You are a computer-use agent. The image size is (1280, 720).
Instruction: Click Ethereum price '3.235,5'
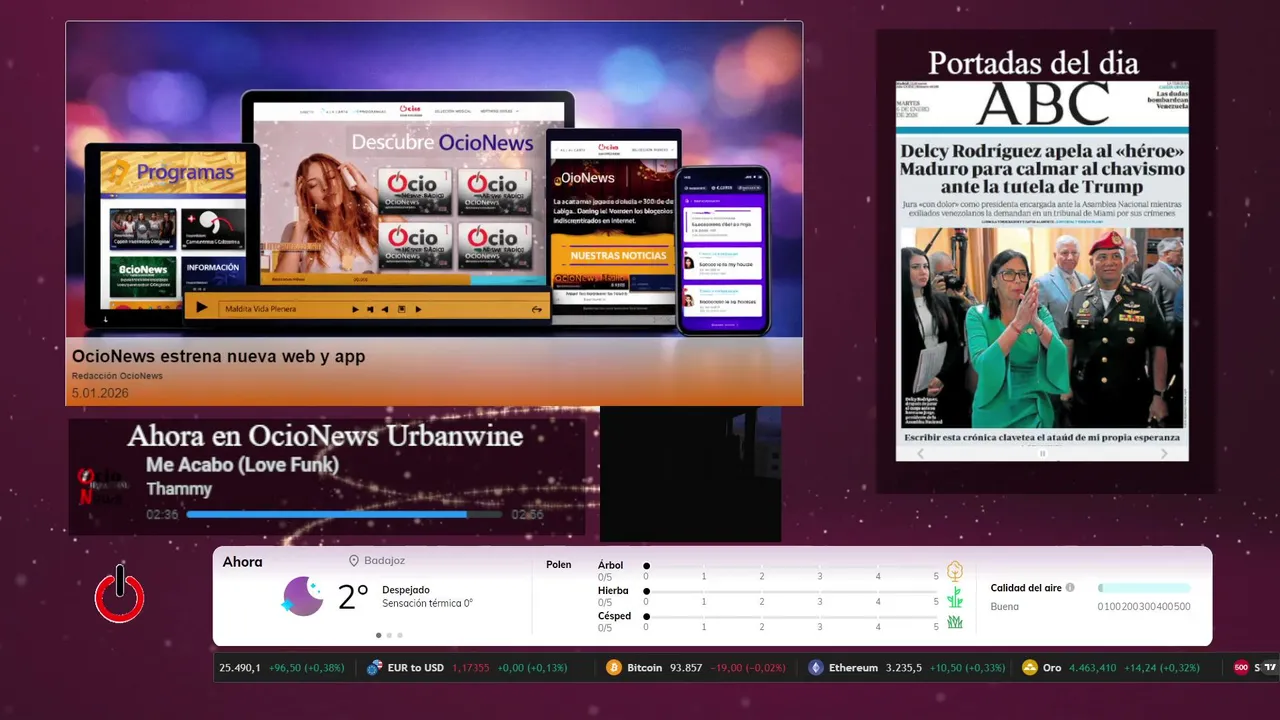click(x=904, y=668)
